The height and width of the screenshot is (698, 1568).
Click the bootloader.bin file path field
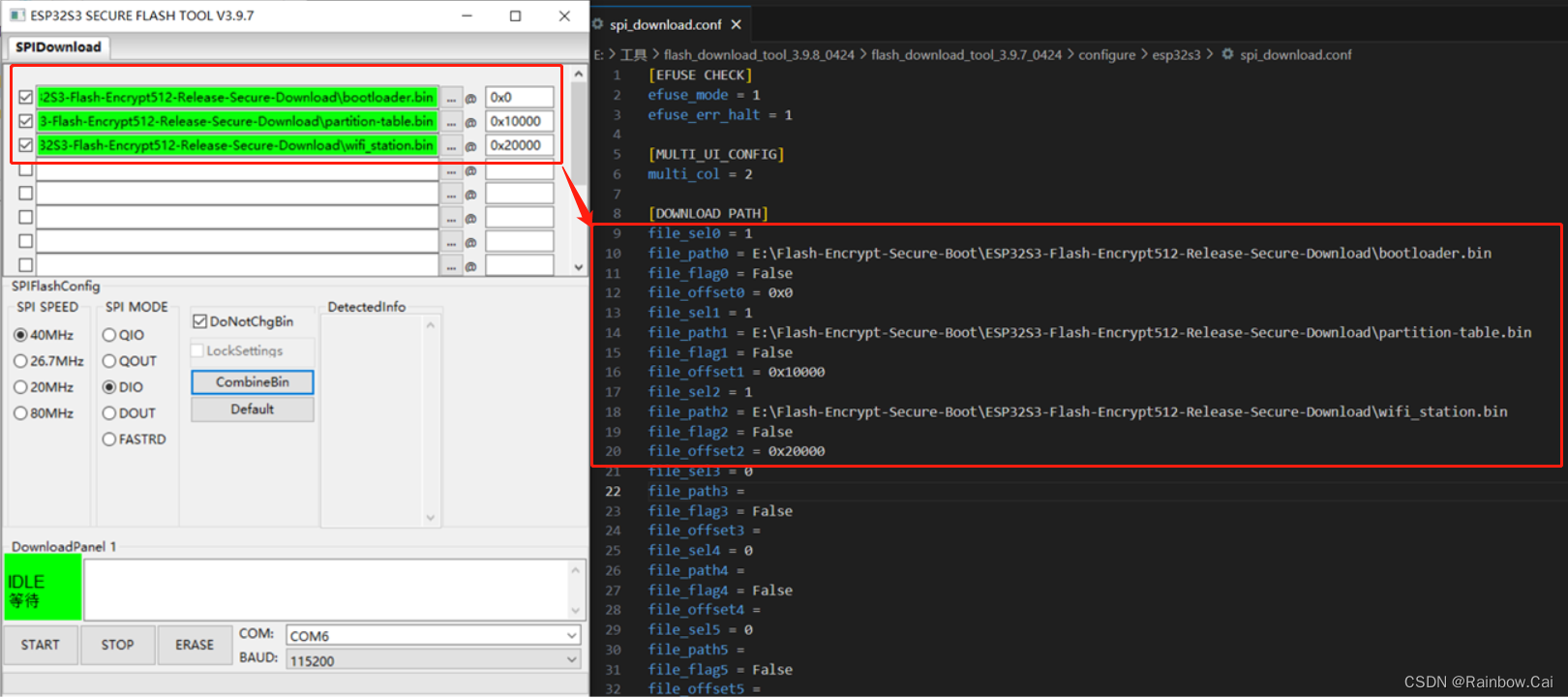tap(237, 98)
